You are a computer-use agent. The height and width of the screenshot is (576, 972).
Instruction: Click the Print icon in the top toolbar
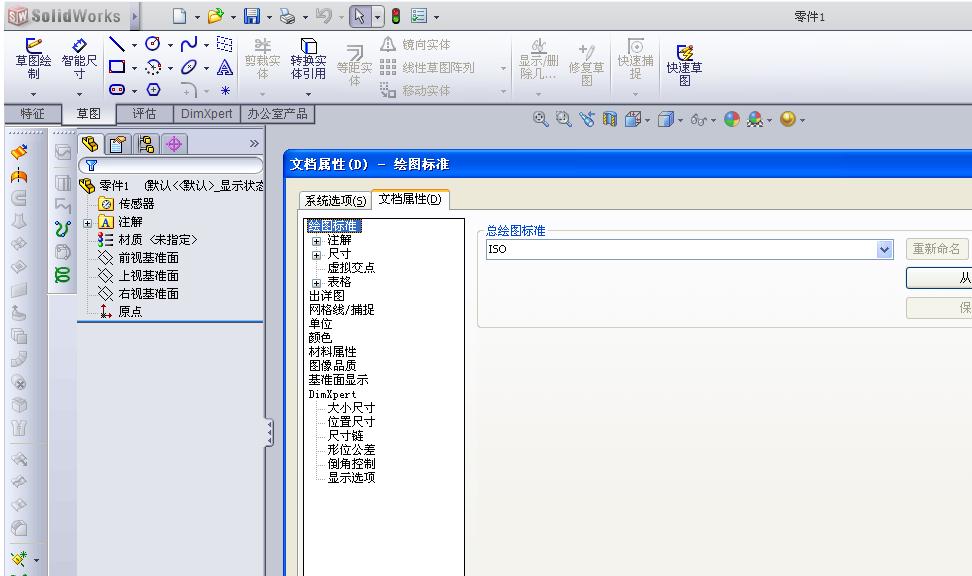click(x=287, y=16)
